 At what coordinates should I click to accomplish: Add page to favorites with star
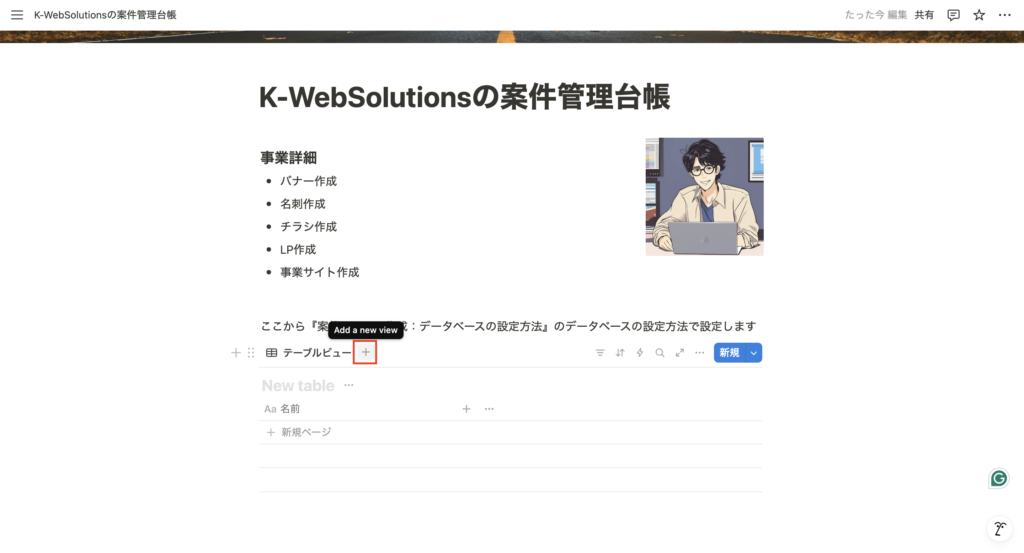coord(979,14)
